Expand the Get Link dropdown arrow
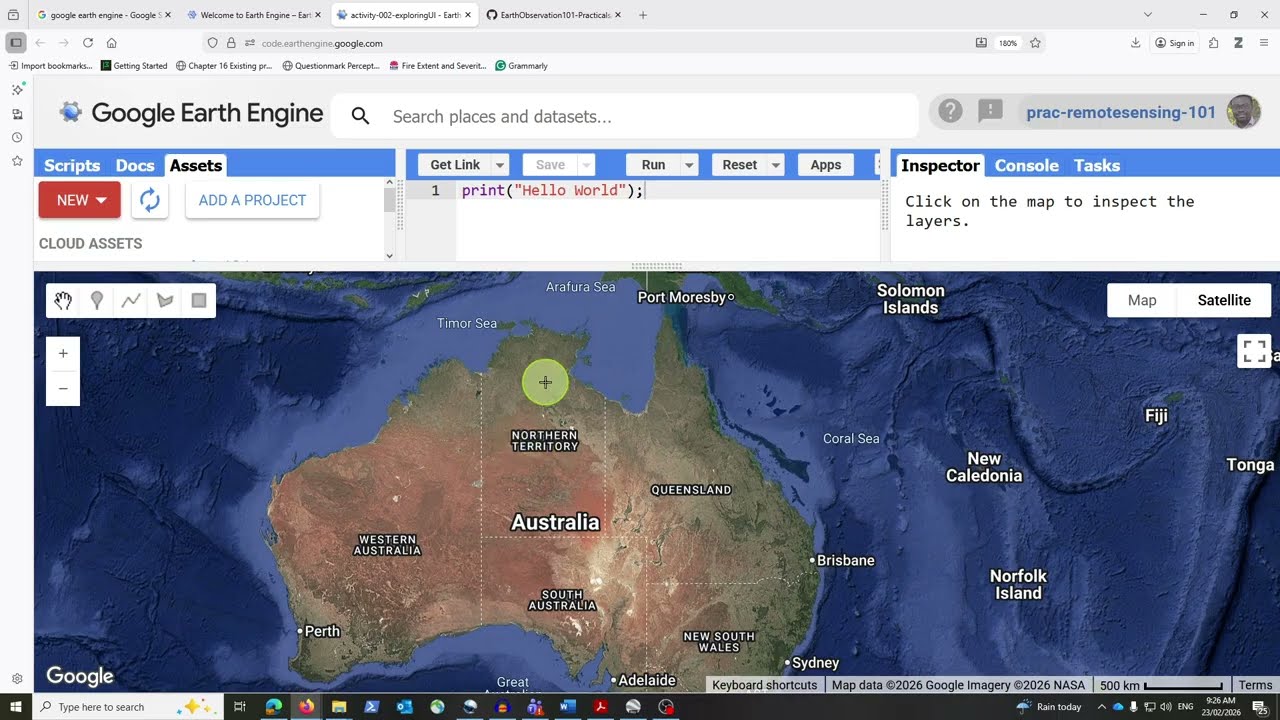The width and height of the screenshot is (1280, 720). pos(500,165)
